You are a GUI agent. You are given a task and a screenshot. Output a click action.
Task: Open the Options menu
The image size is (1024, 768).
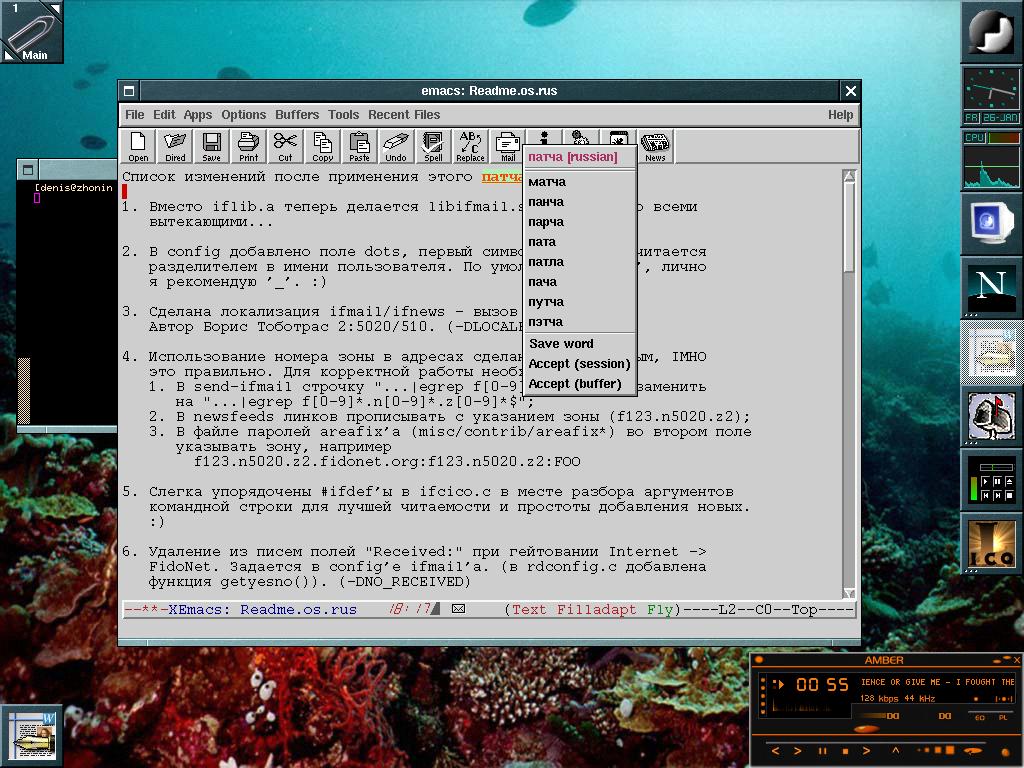tap(243, 115)
